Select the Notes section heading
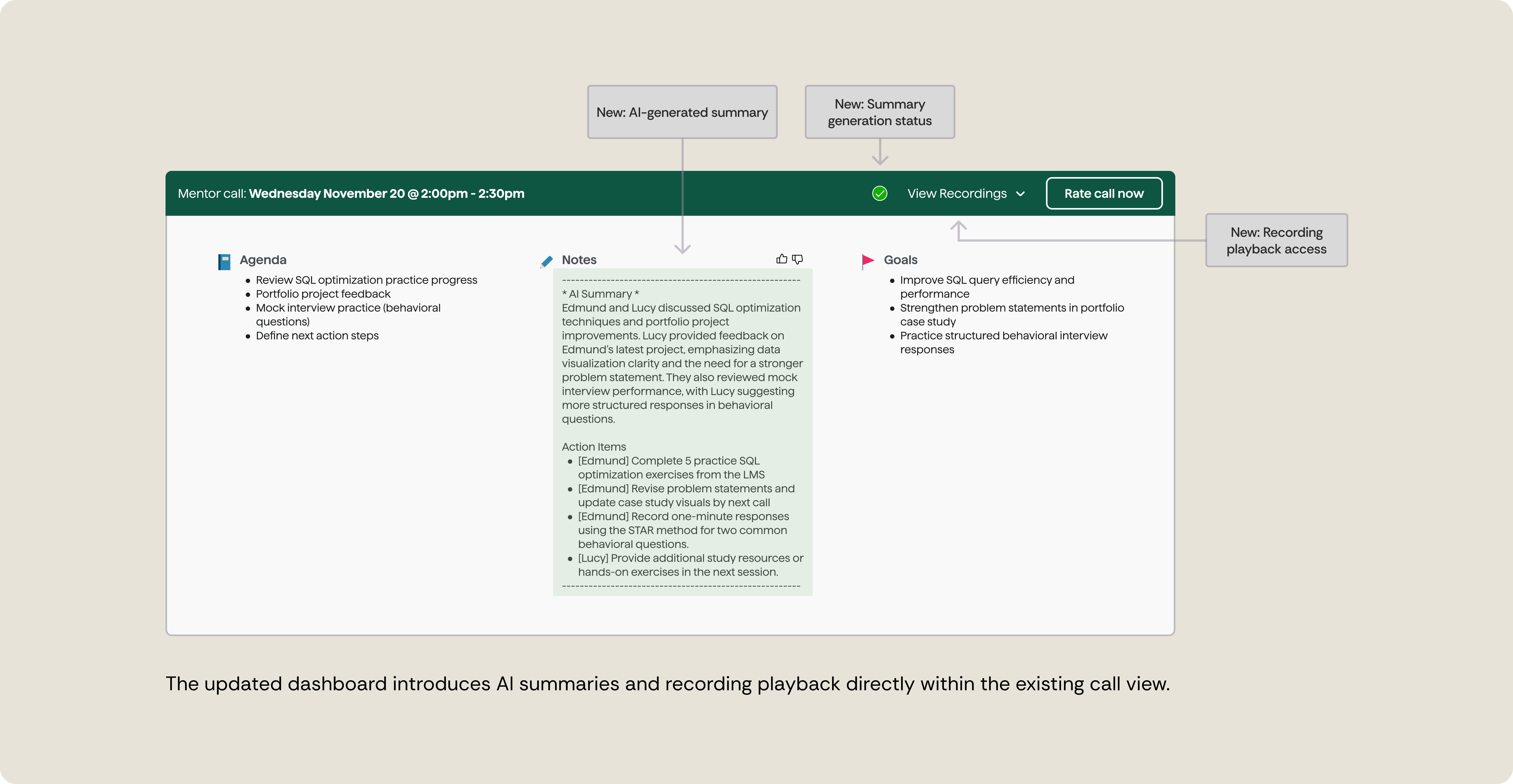The width and height of the screenshot is (1513, 784). pyautogui.click(x=579, y=259)
